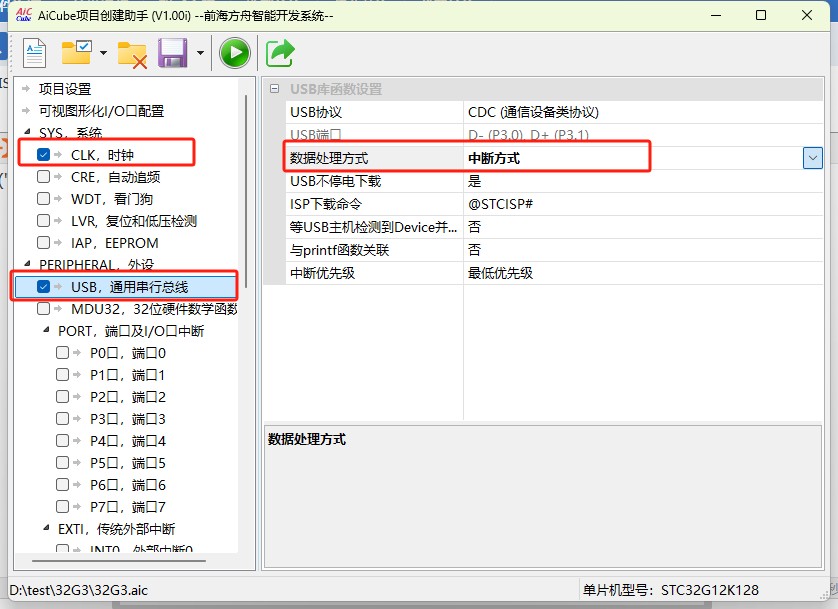Collapse the PORT 端口及I/O口中断 node
The height and width of the screenshot is (609, 838).
[x=46, y=330]
